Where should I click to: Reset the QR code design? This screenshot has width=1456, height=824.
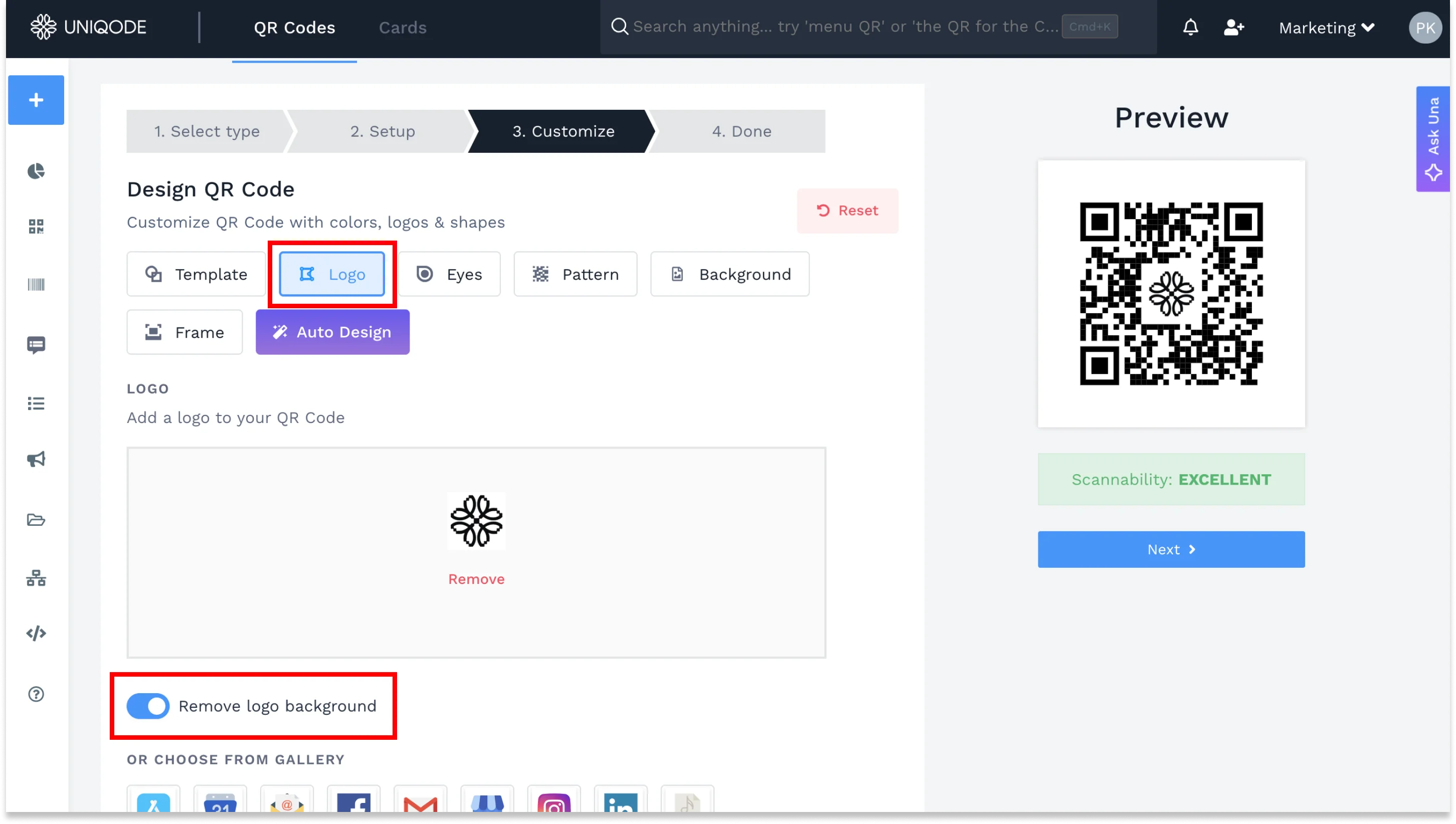coord(847,211)
